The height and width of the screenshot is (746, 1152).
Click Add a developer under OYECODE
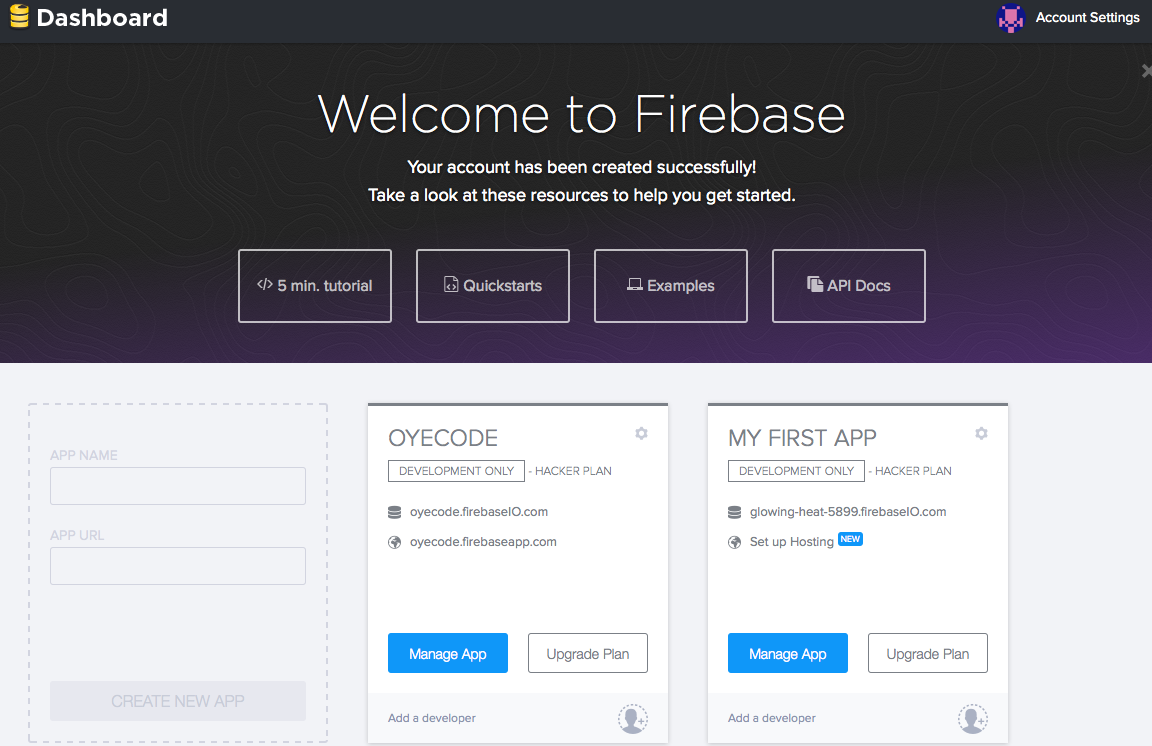click(432, 718)
